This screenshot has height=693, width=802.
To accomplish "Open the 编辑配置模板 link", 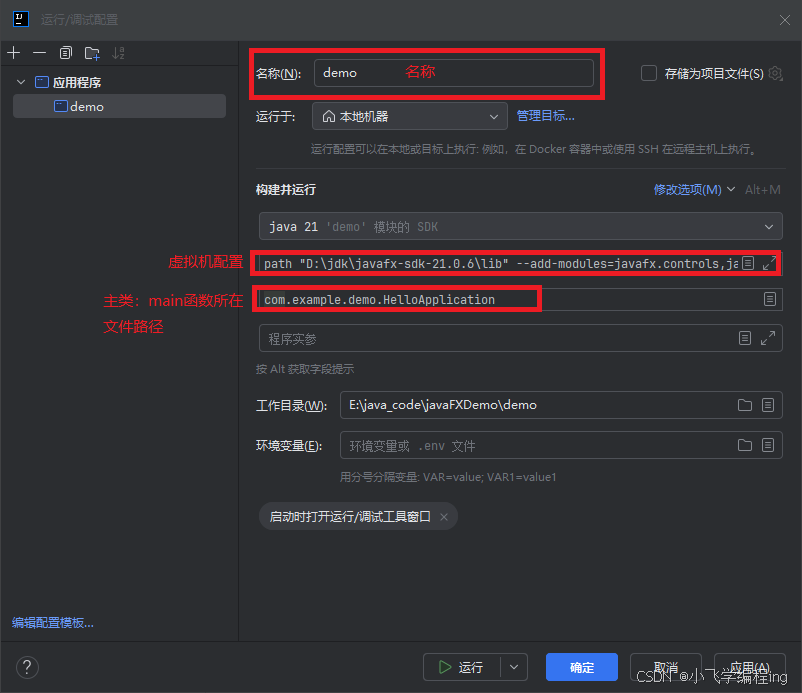I will (x=53, y=622).
